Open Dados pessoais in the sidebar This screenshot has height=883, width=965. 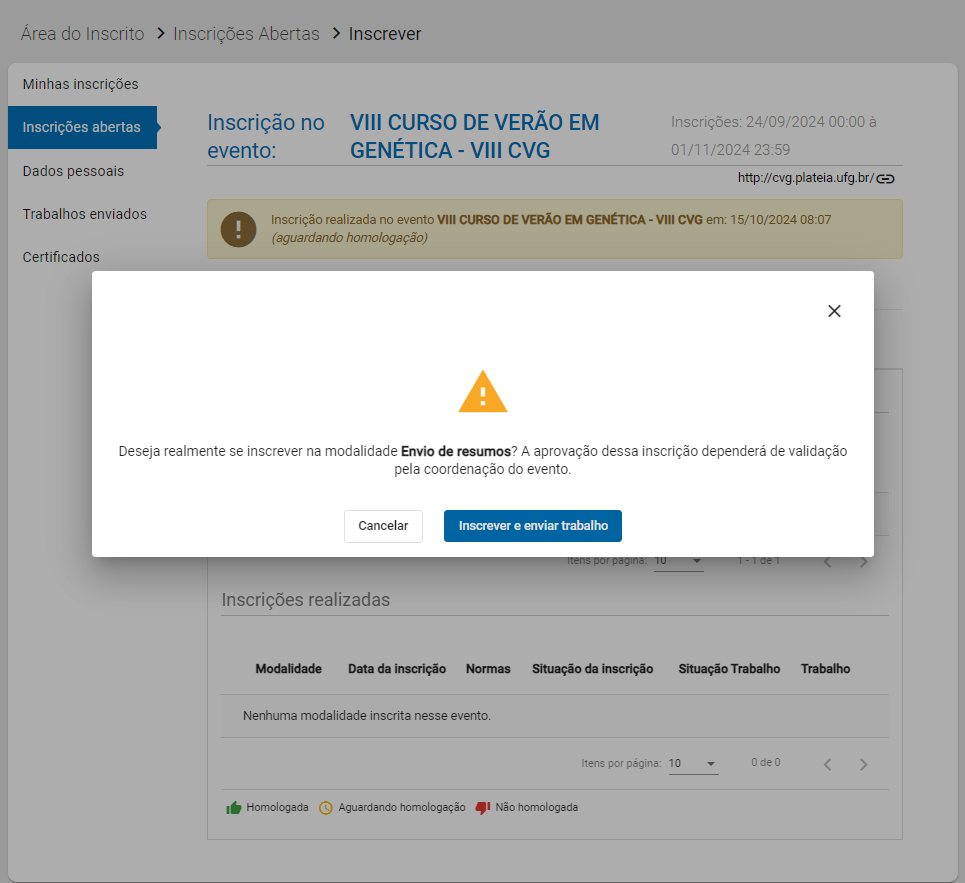(73, 171)
